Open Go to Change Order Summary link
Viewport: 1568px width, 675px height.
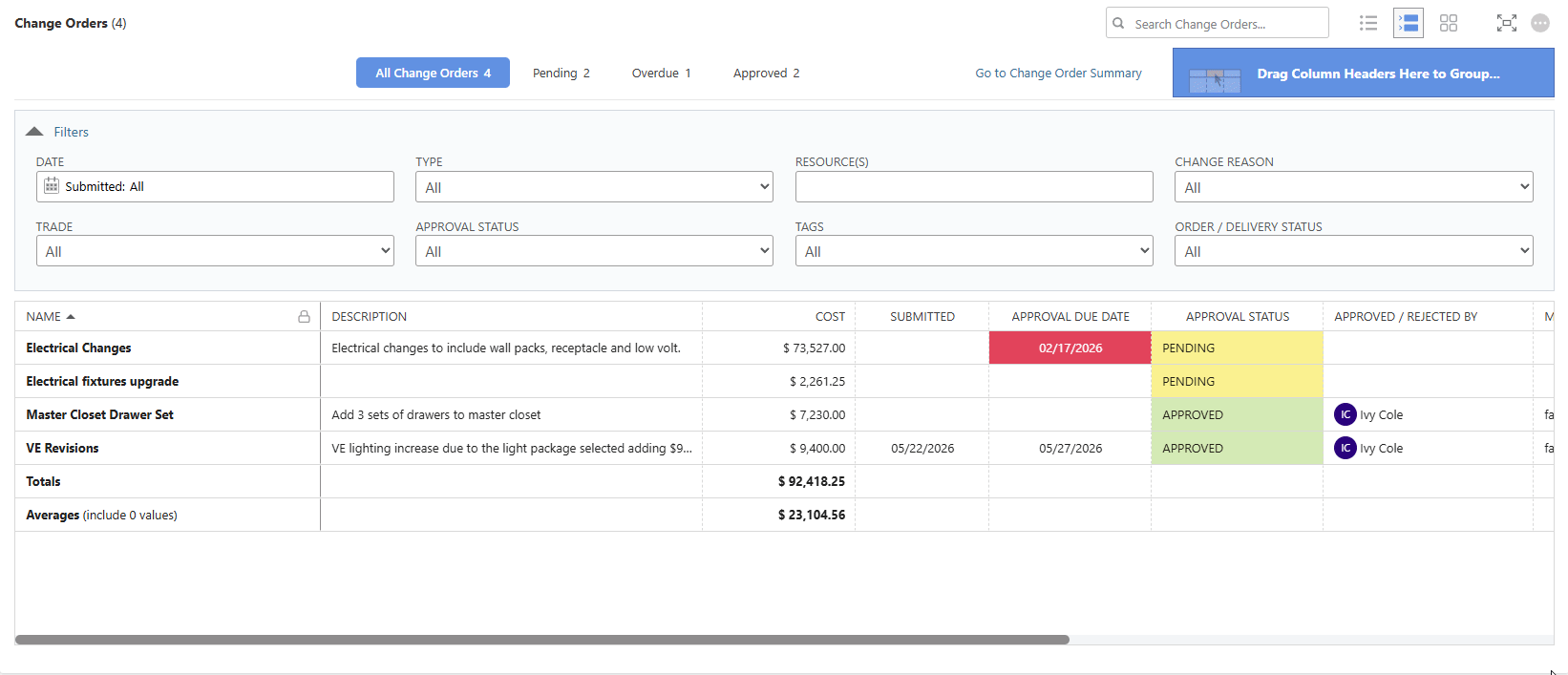point(1058,73)
